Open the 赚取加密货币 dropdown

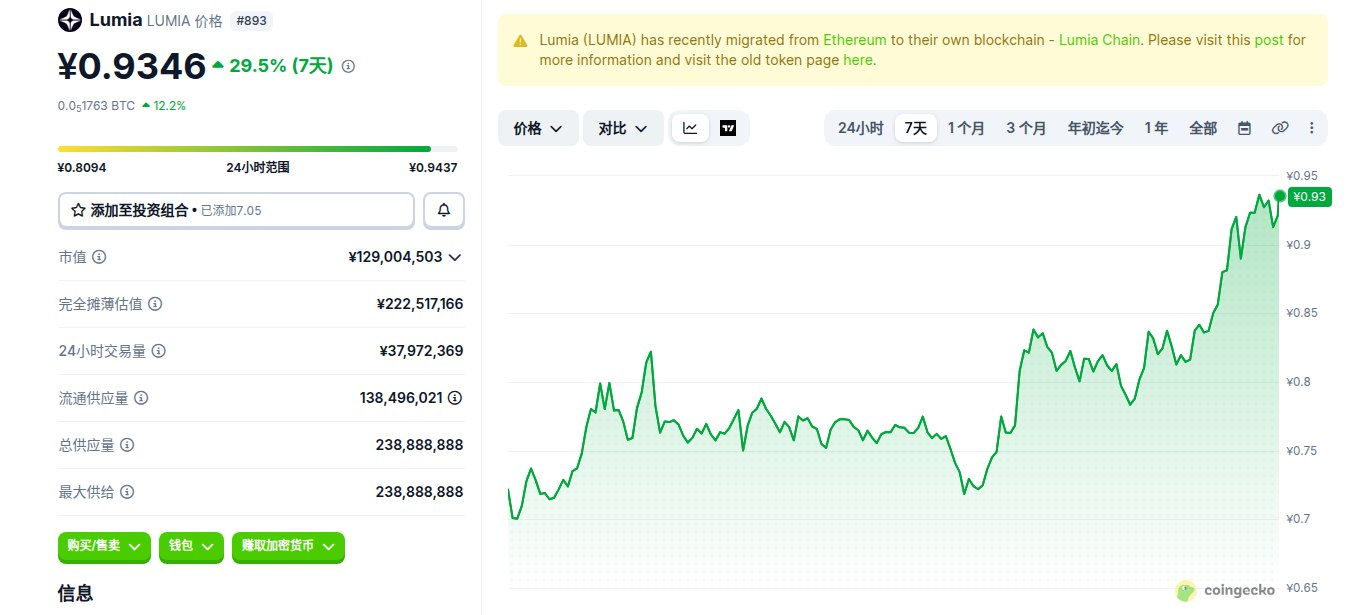pos(288,546)
